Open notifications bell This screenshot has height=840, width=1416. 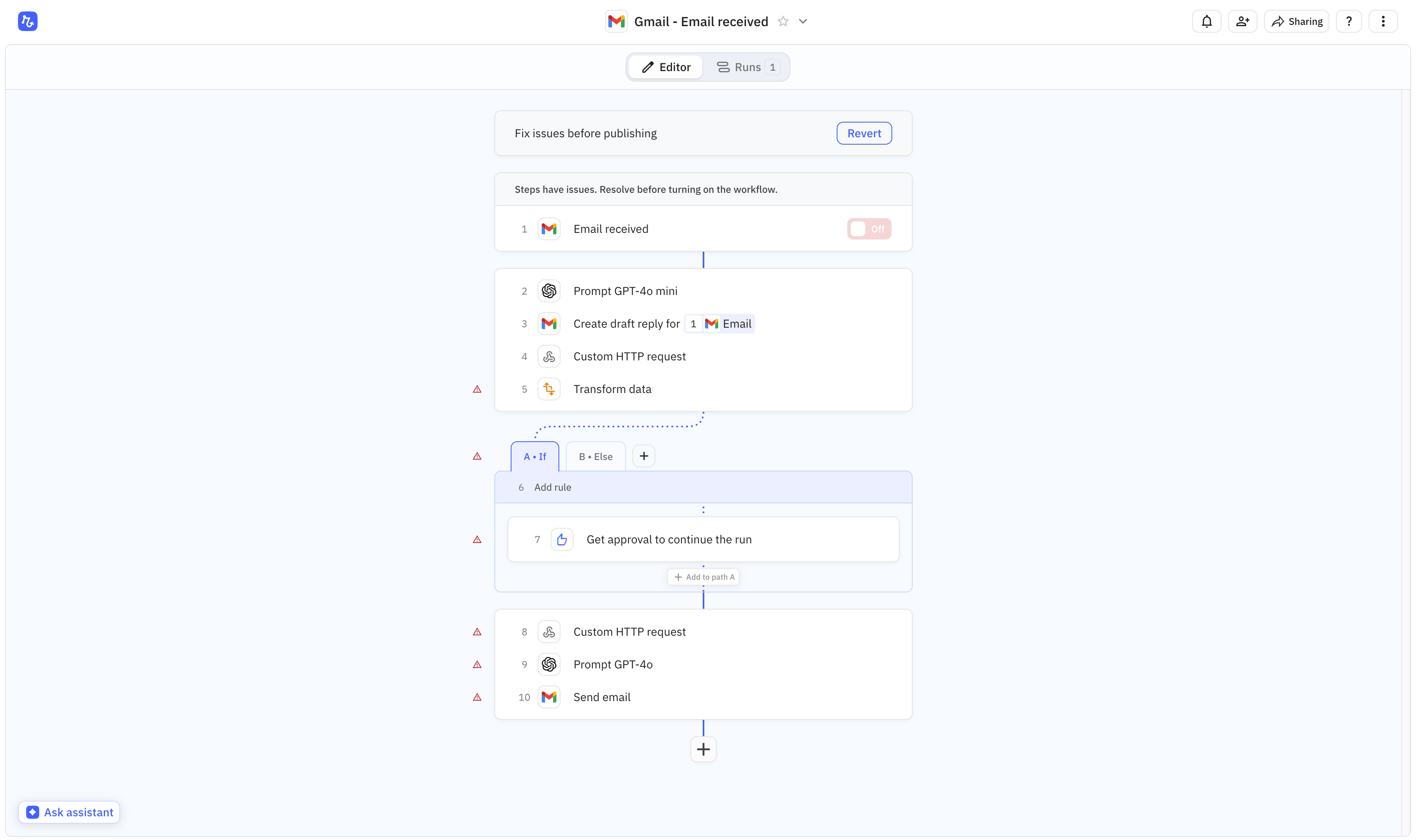coord(1206,22)
